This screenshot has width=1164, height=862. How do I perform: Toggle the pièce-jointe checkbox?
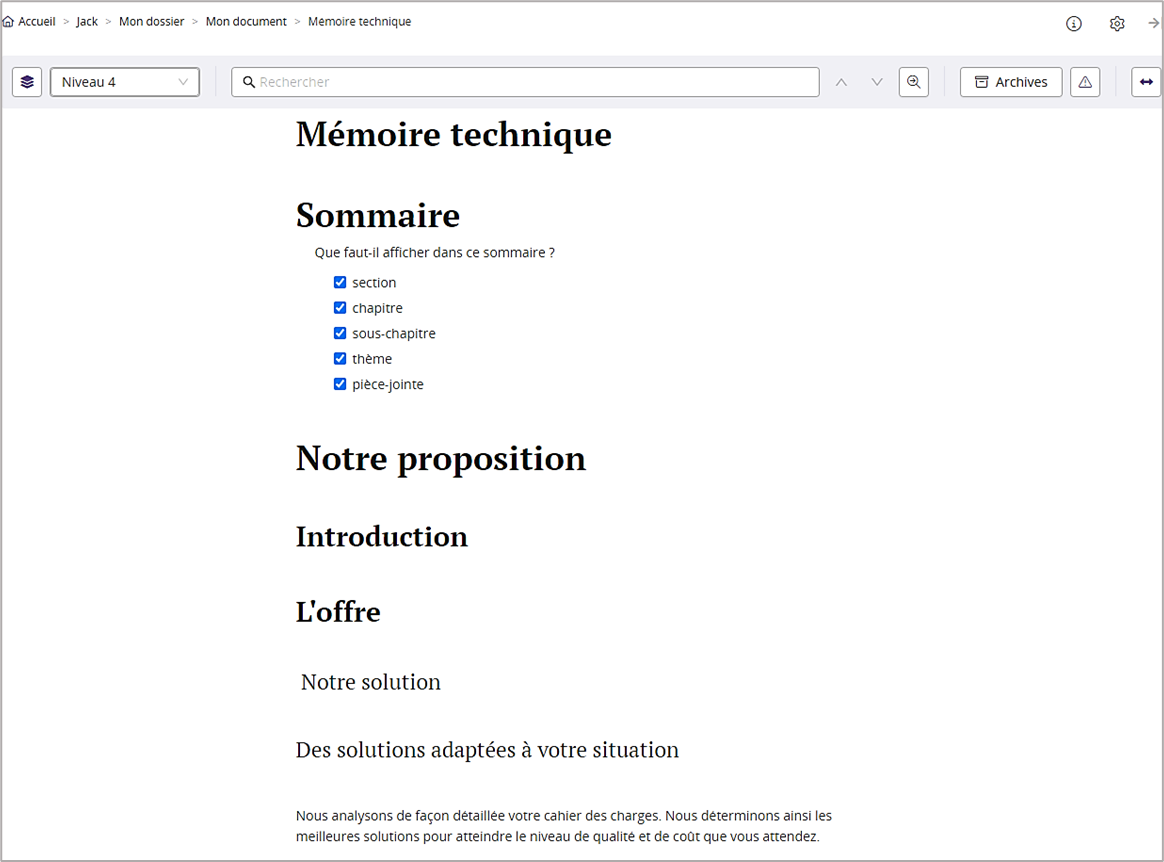coord(340,384)
